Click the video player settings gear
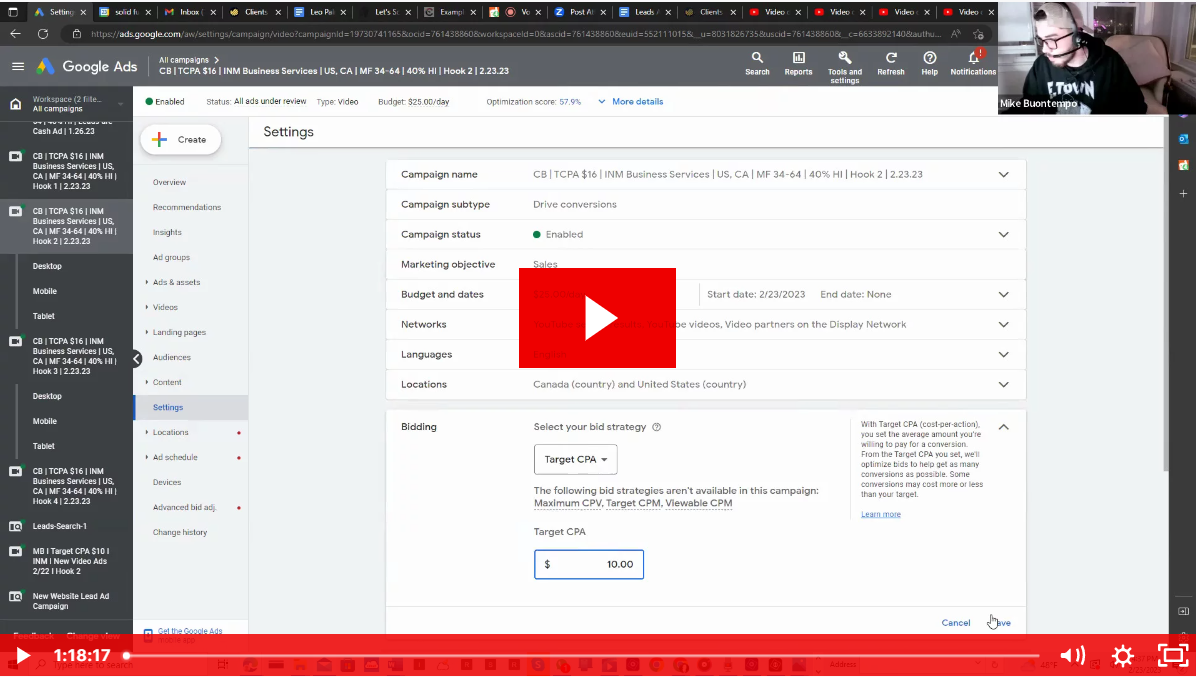Viewport: 1196px width, 677px height. point(1123,656)
